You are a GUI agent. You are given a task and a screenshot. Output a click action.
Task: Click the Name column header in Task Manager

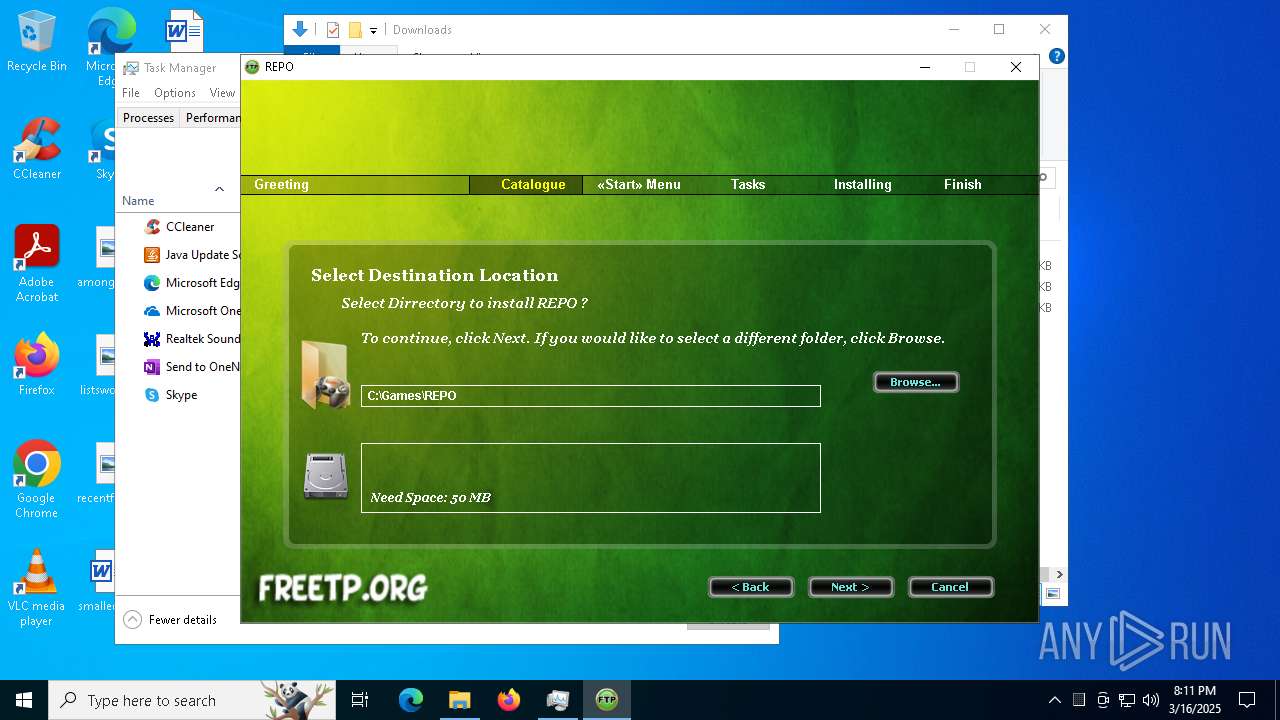[138, 201]
